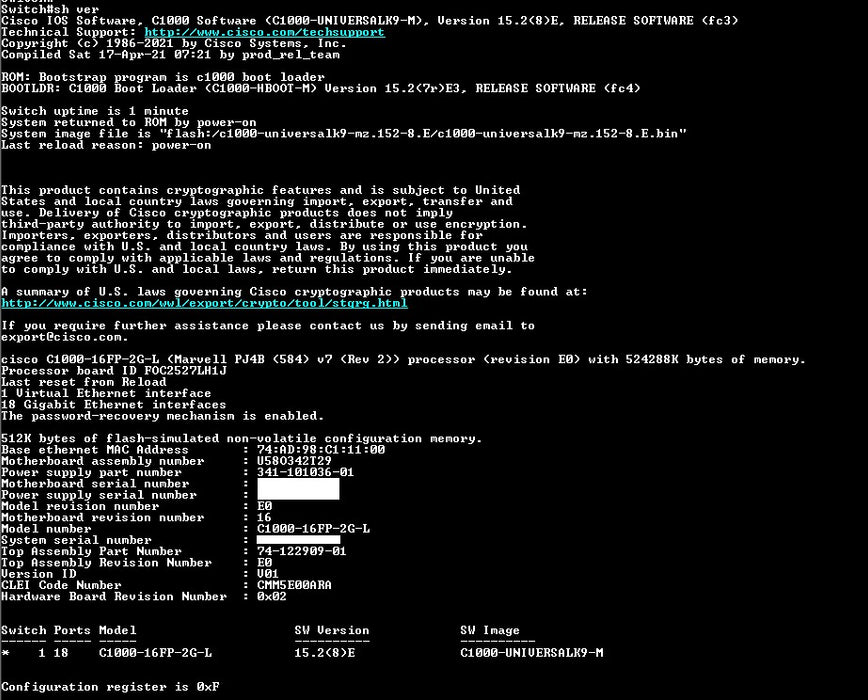The height and width of the screenshot is (700, 868).
Task: Click motherboard assembly number U580342T29
Action: click(294, 462)
